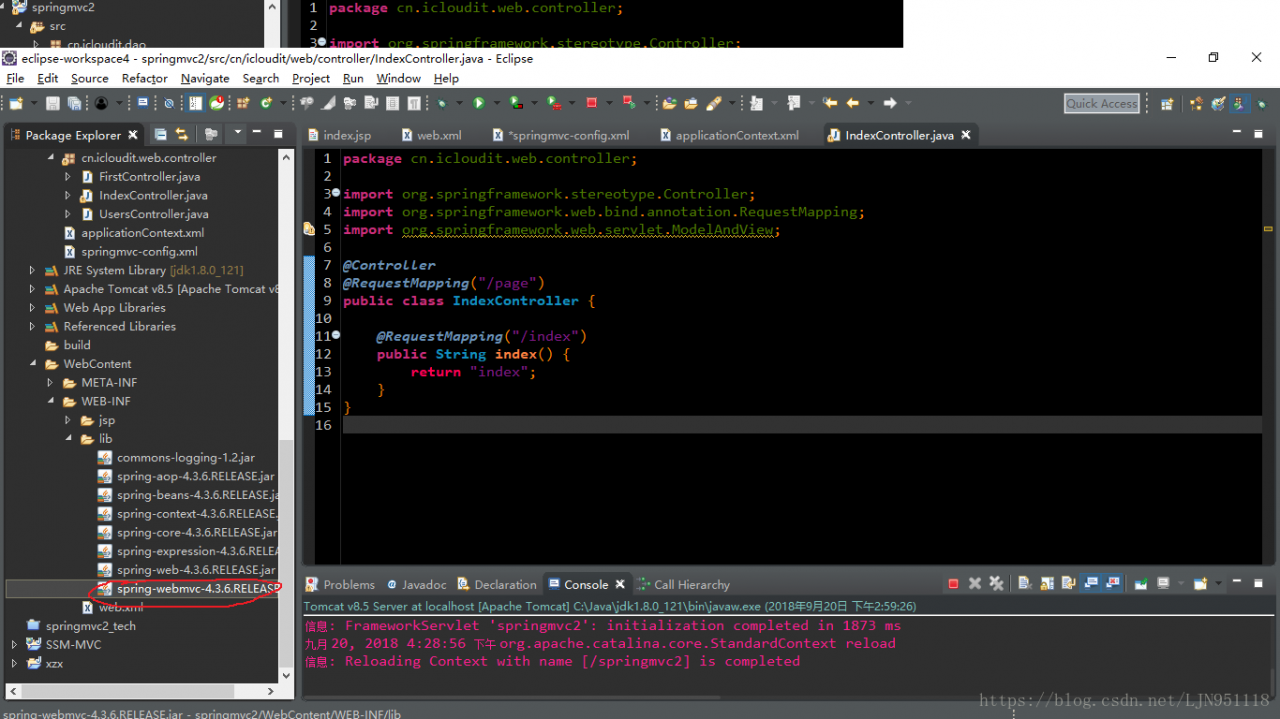1280x719 pixels.
Task: Collapse All in Package Explorer toolbar
Action: click(160, 134)
